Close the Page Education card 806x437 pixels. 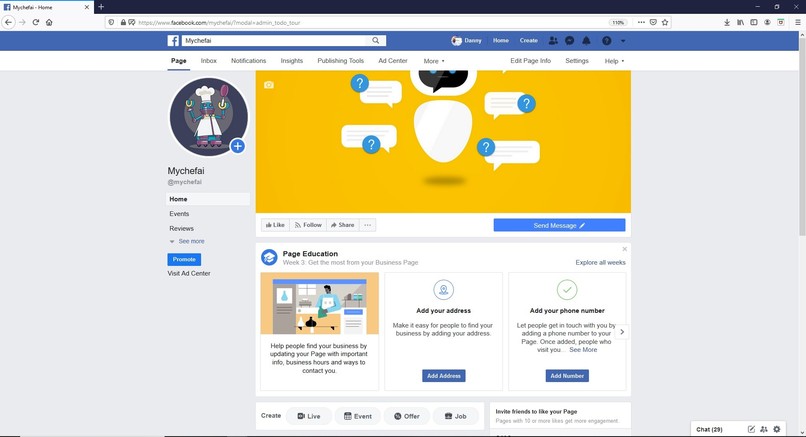(x=625, y=249)
